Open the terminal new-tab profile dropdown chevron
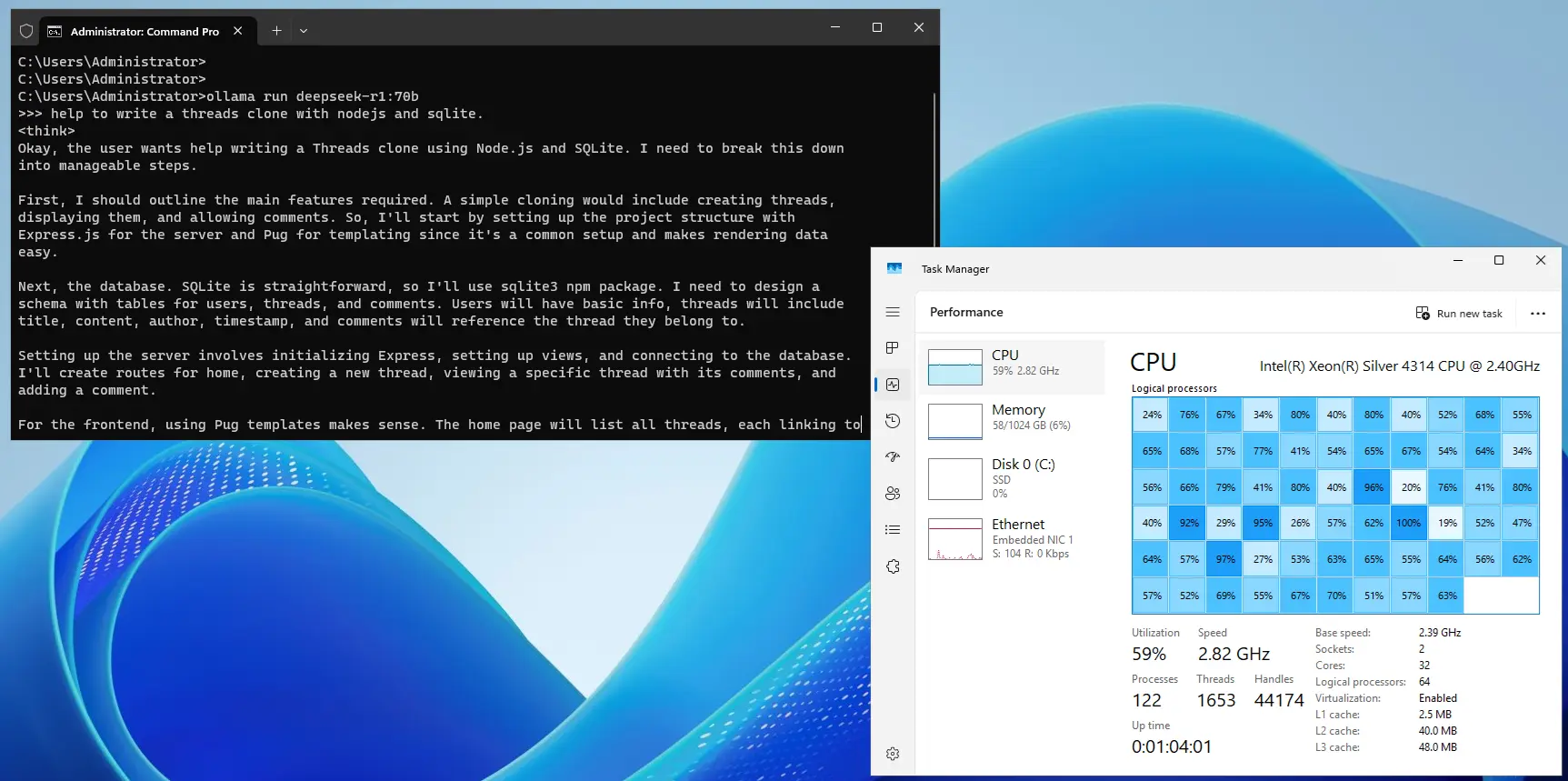Viewport: 1568px width, 781px height. click(304, 31)
